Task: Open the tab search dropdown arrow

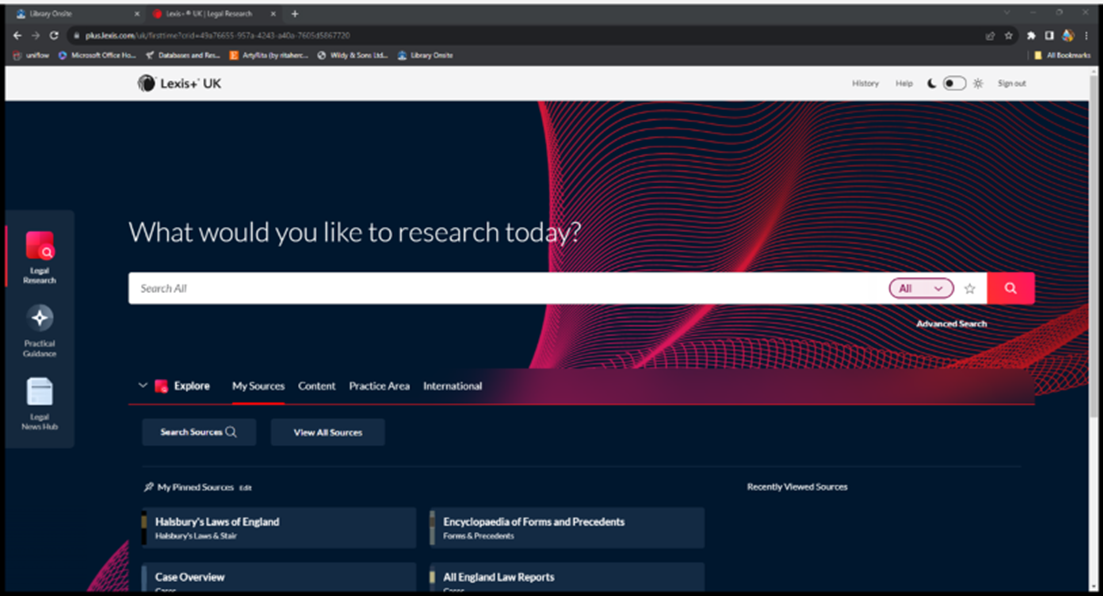Action: [x=1007, y=13]
